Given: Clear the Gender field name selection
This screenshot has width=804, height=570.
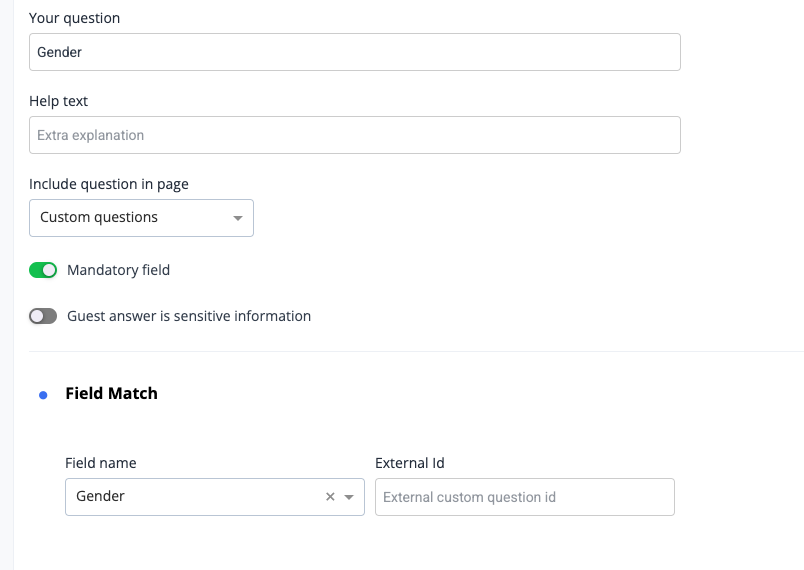Looking at the screenshot, I should [330, 497].
